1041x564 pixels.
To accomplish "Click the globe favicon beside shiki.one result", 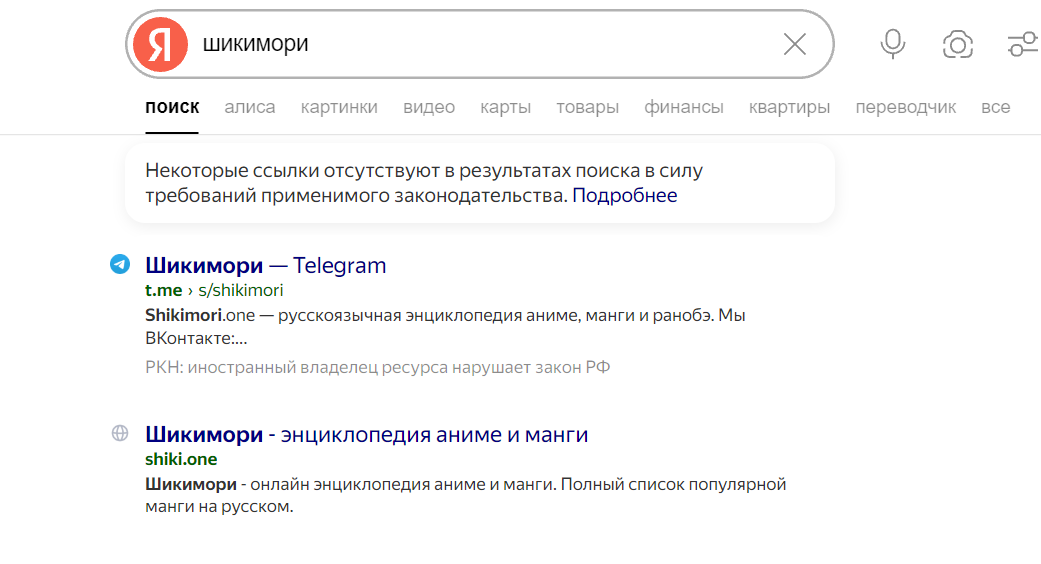I will [x=120, y=434].
